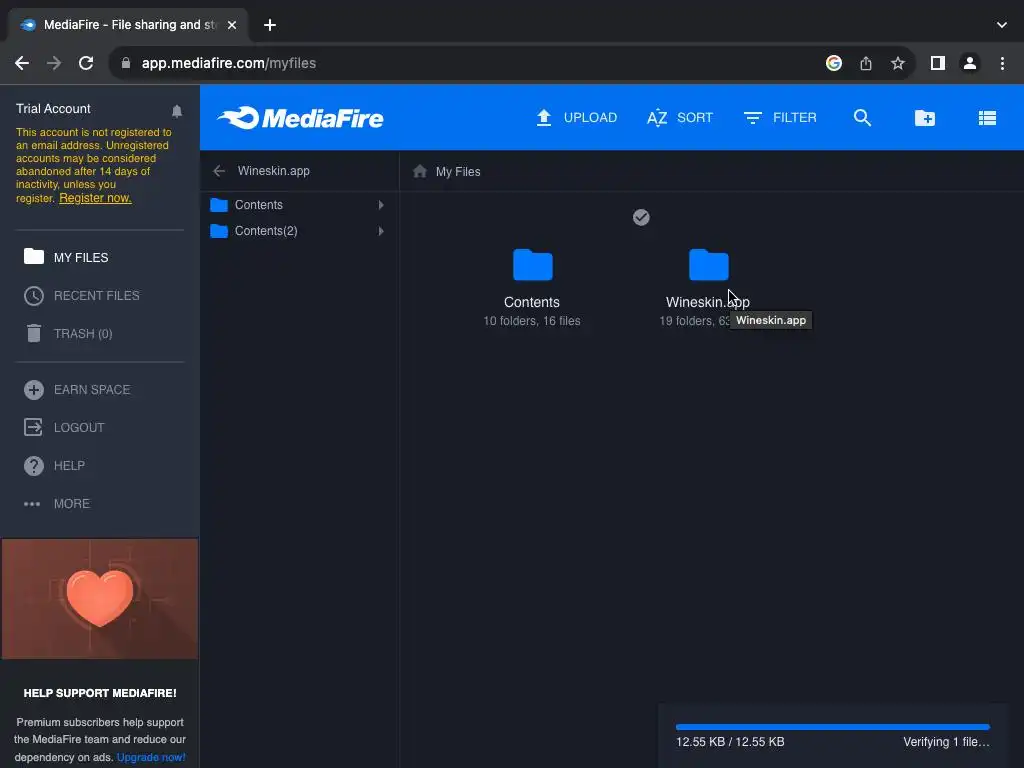Select the Contents folder in the tree
Image resolution: width=1024 pixels, height=768 pixels.
259,205
